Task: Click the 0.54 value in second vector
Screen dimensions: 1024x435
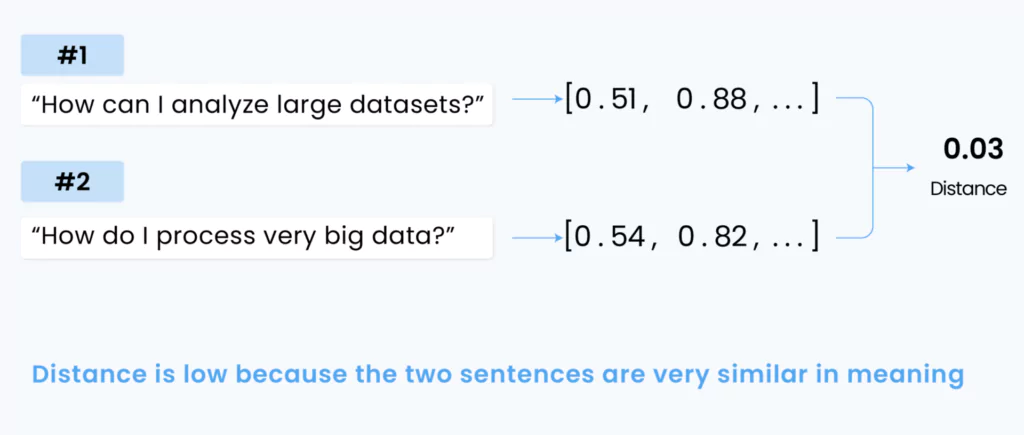Action: click(613, 238)
